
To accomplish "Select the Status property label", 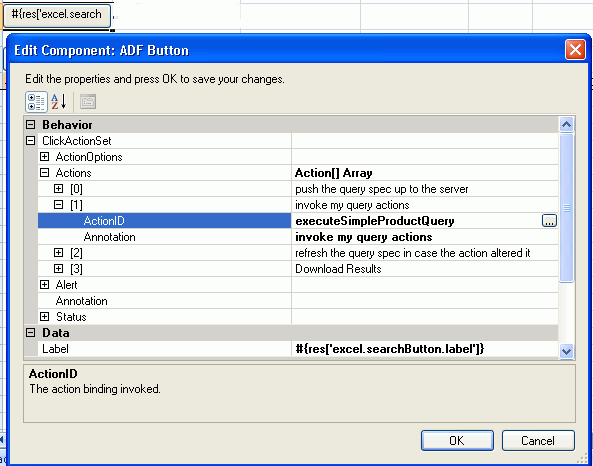I will [x=71, y=317].
